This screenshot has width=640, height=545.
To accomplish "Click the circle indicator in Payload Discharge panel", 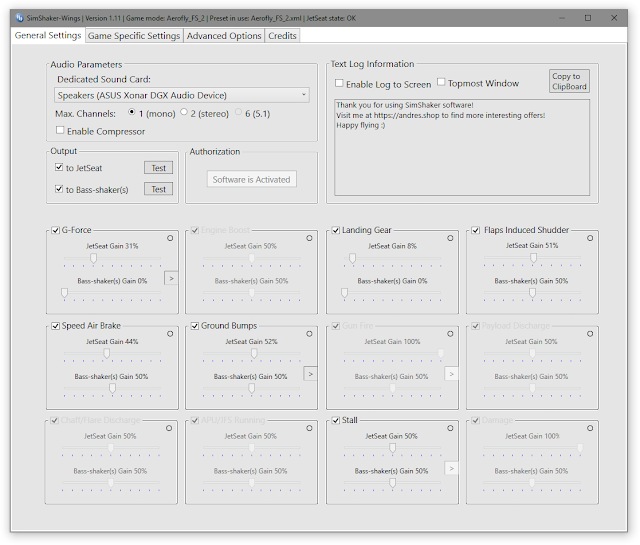I will (590, 334).
